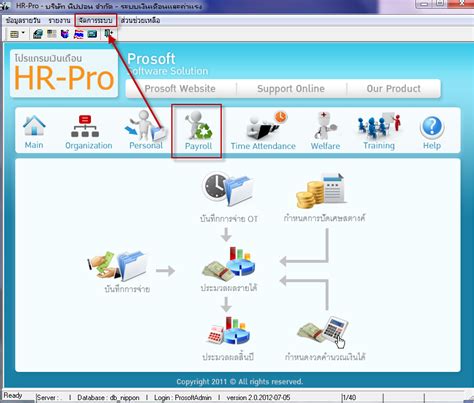The height and width of the screenshot is (403, 474).
Task: Open the Our Product link
Action: [x=393, y=89]
